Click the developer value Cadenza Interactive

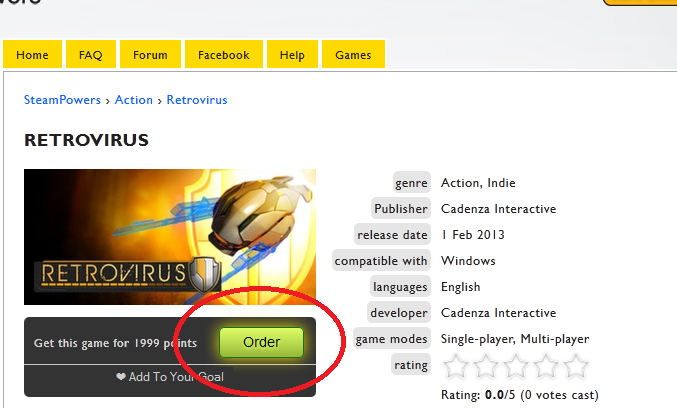click(498, 313)
